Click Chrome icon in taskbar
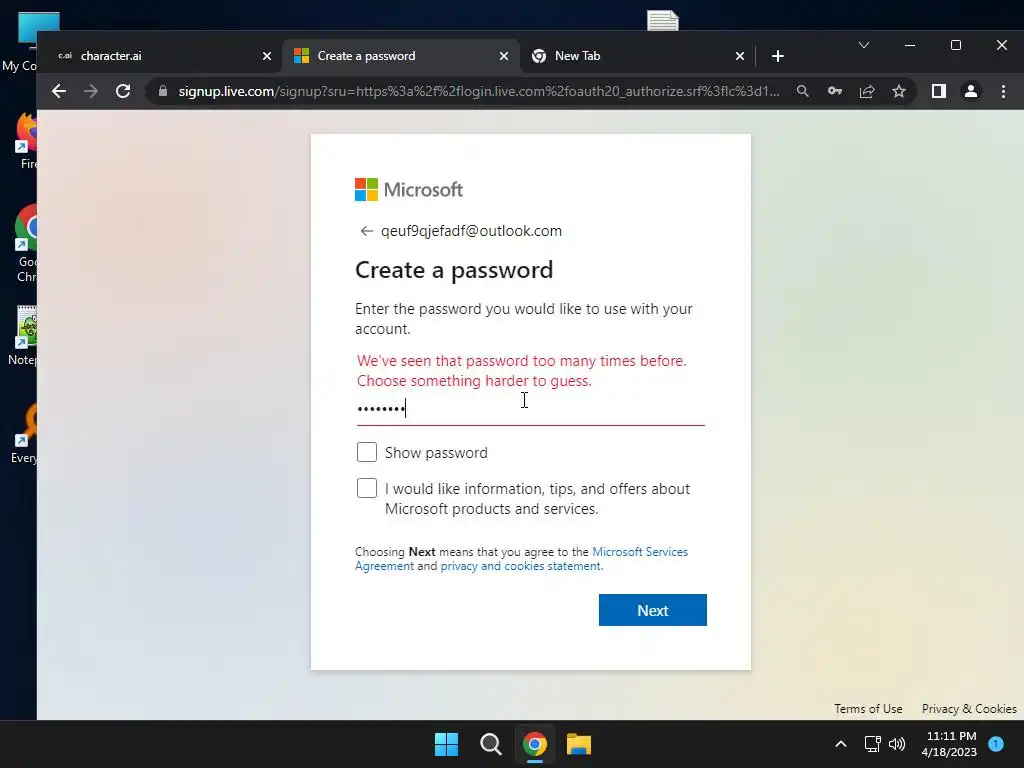Viewport: 1024px width, 768px height. [x=535, y=744]
